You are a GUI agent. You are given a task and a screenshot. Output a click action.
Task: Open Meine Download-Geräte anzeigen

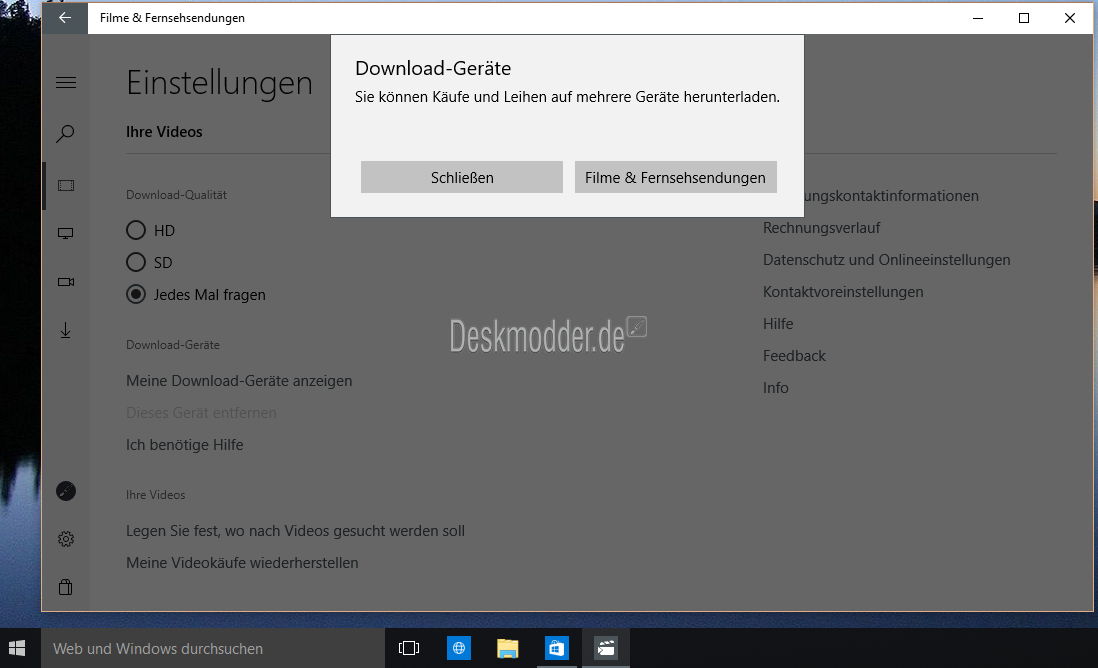point(239,381)
